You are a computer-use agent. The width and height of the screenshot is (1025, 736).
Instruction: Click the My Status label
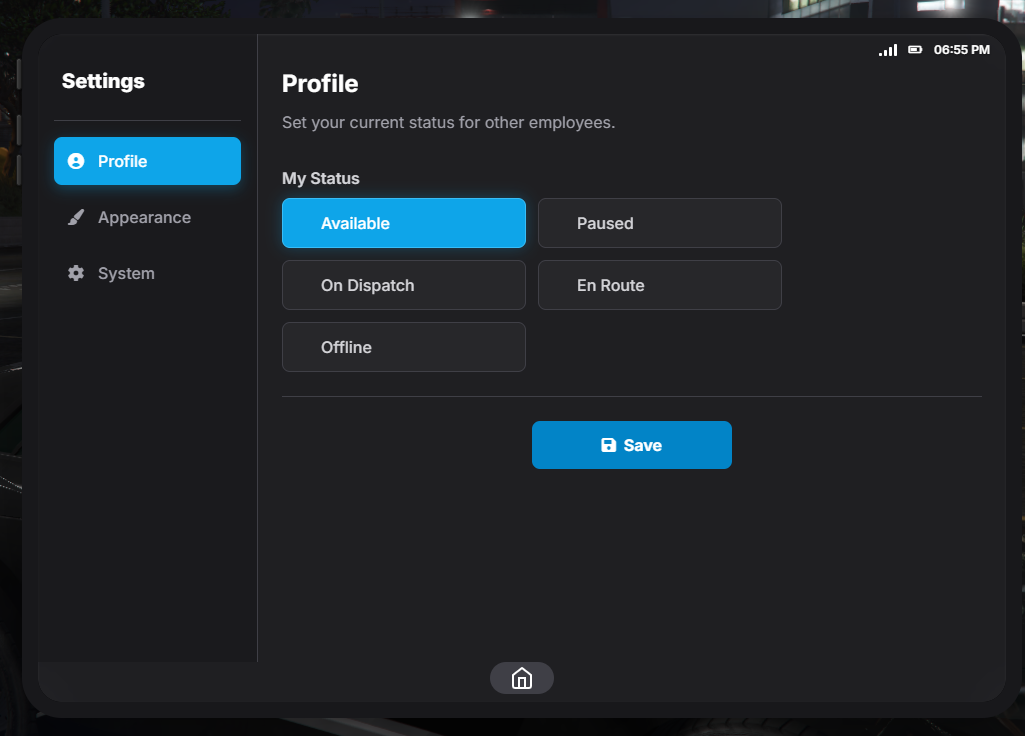[x=320, y=178]
